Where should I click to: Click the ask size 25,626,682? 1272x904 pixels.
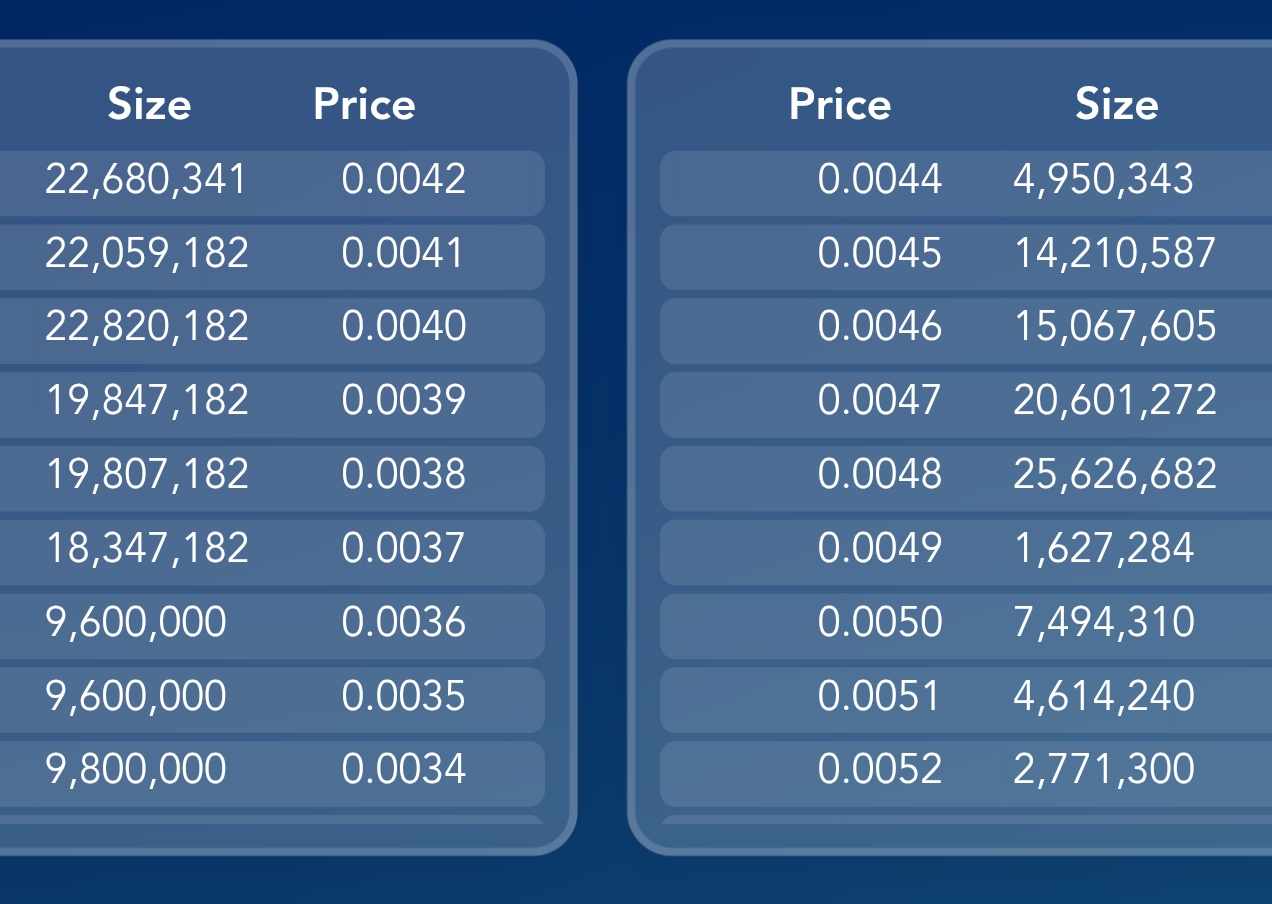coord(1115,474)
